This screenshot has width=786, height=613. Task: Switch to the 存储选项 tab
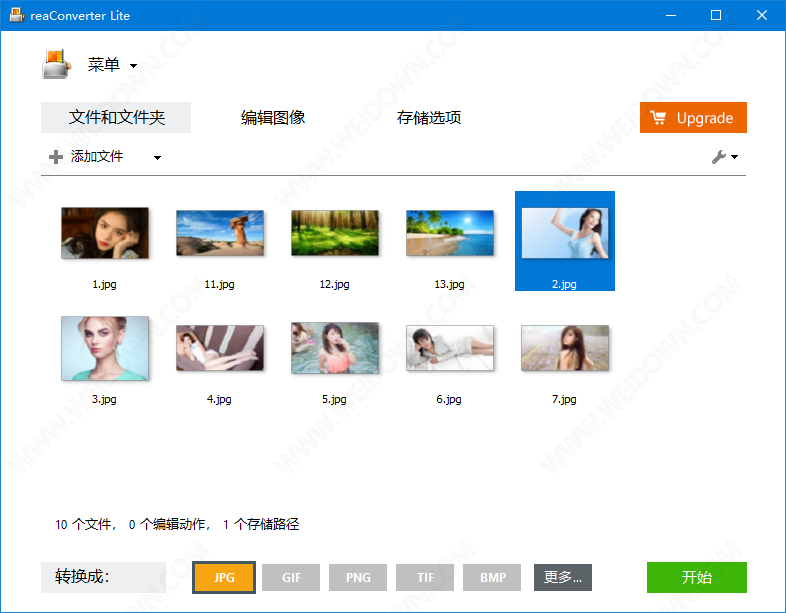(429, 117)
